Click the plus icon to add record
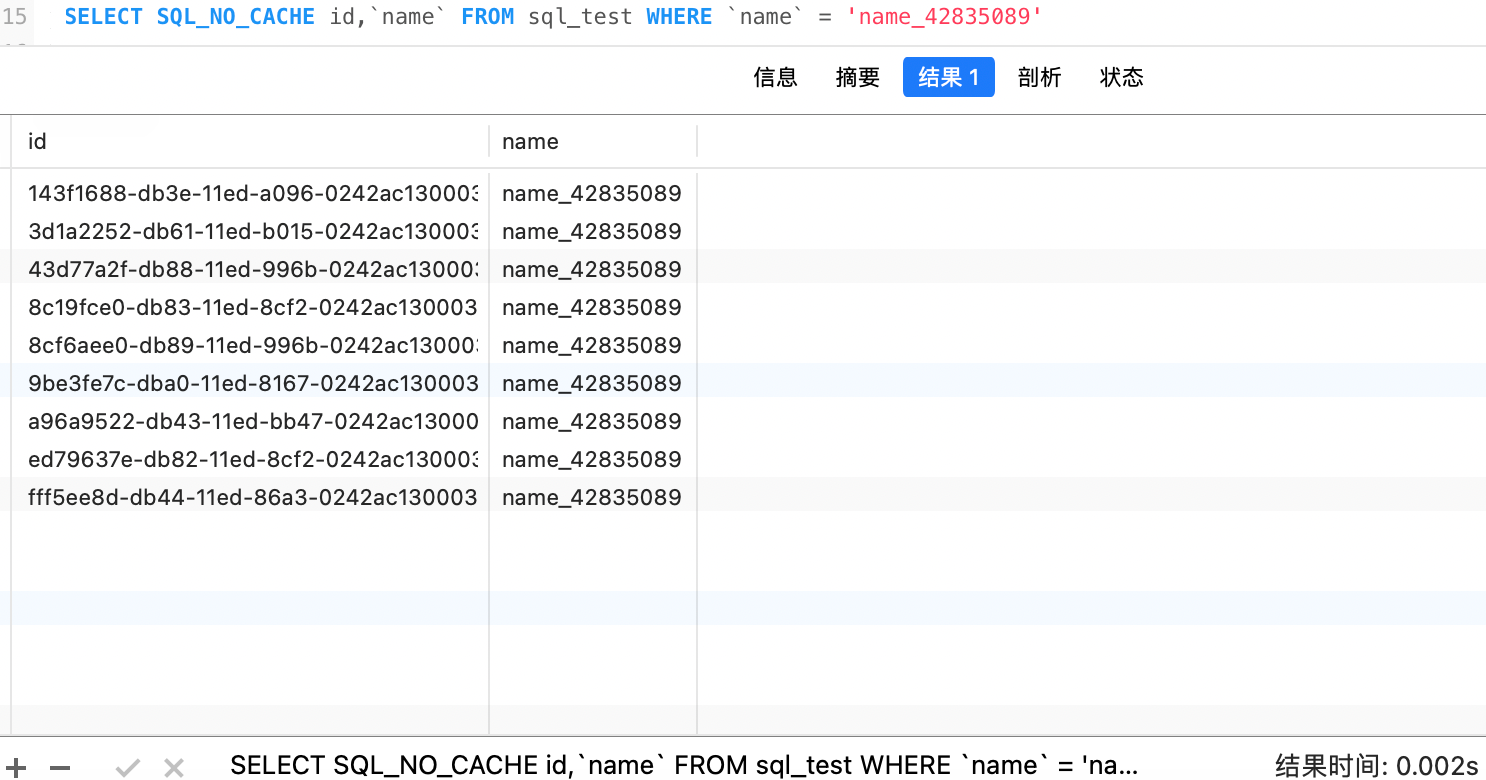Viewport: 1486px width, 780px height. pyautogui.click(x=17, y=767)
